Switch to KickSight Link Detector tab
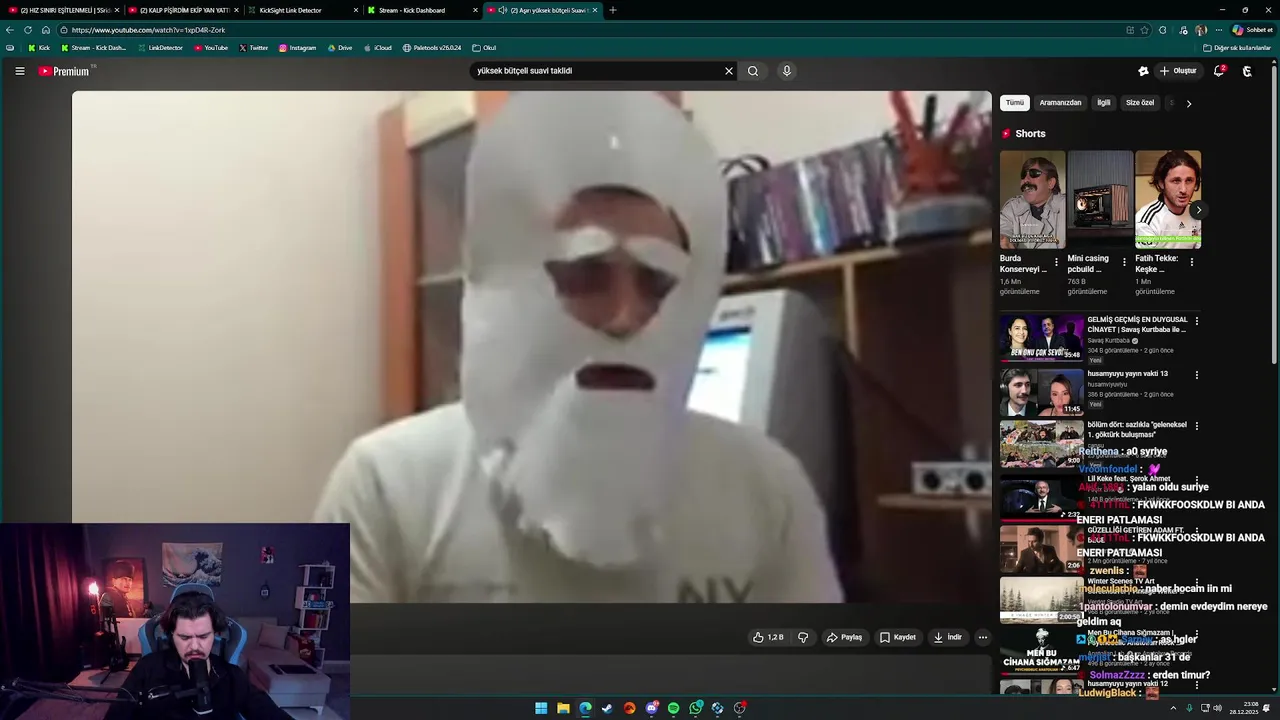 pos(303,10)
